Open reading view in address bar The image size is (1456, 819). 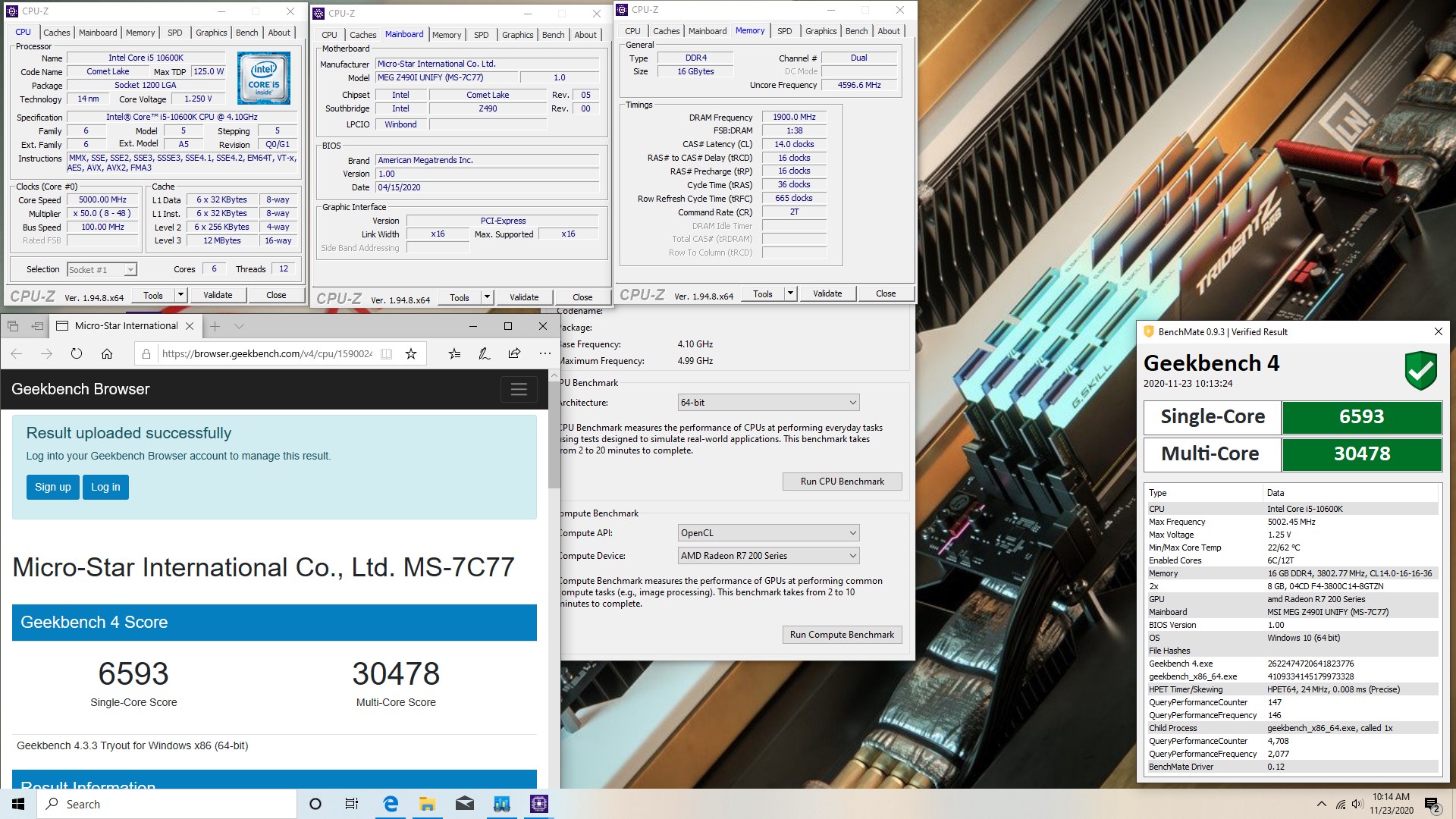(386, 354)
